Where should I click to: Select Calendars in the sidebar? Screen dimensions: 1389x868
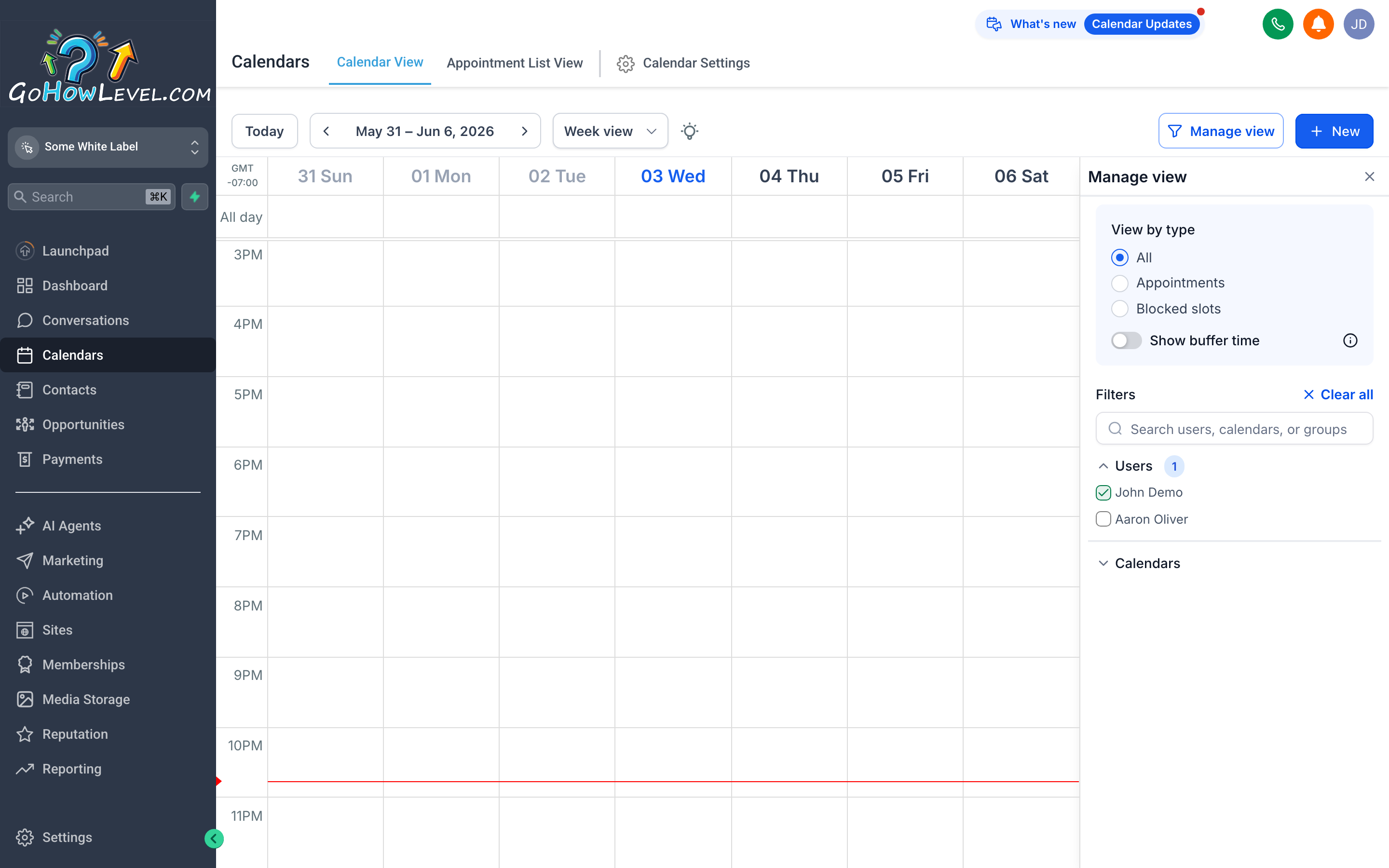[108, 355]
